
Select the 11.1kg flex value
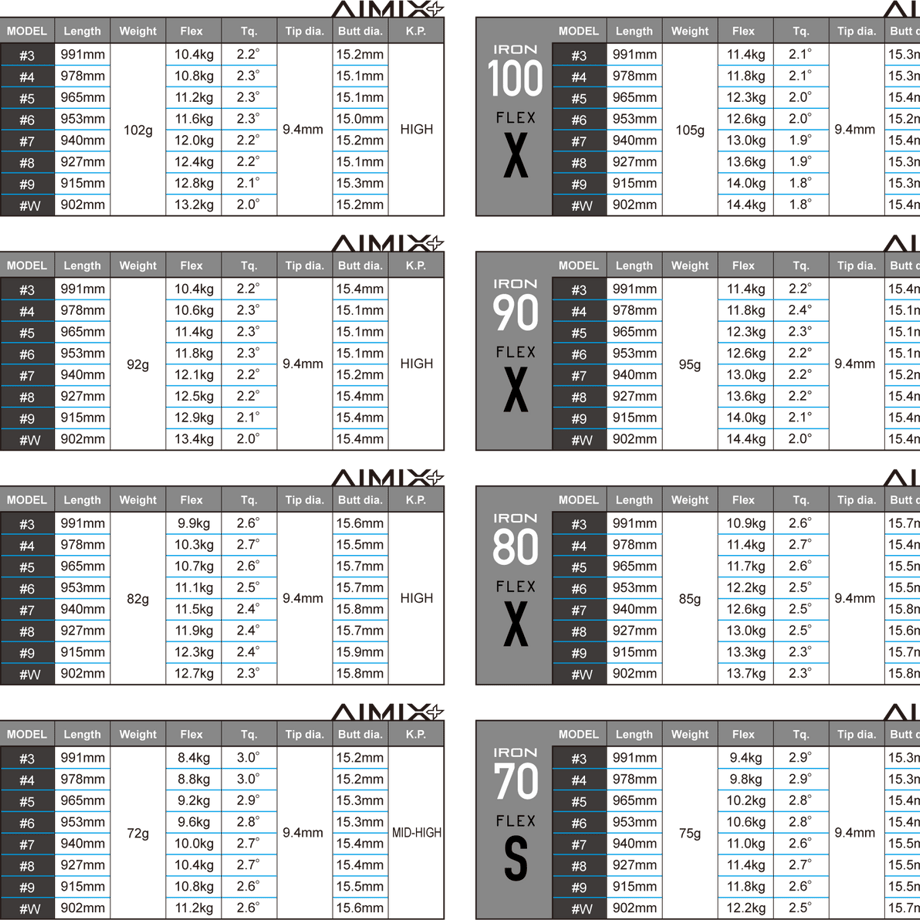click(x=194, y=588)
